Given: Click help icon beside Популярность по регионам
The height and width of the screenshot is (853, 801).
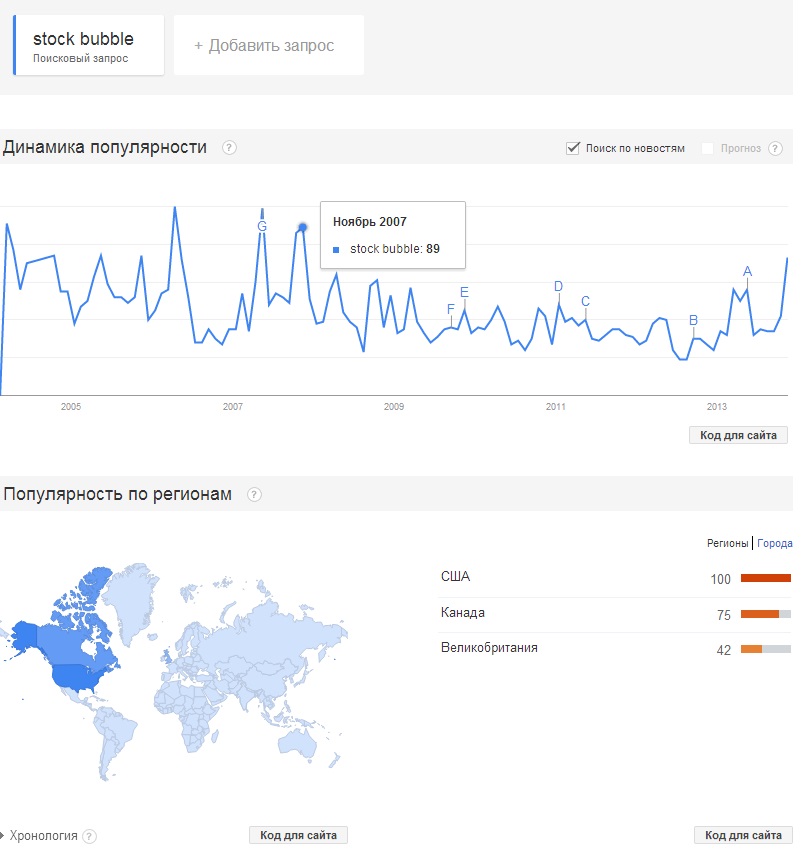Looking at the screenshot, I should [254, 494].
